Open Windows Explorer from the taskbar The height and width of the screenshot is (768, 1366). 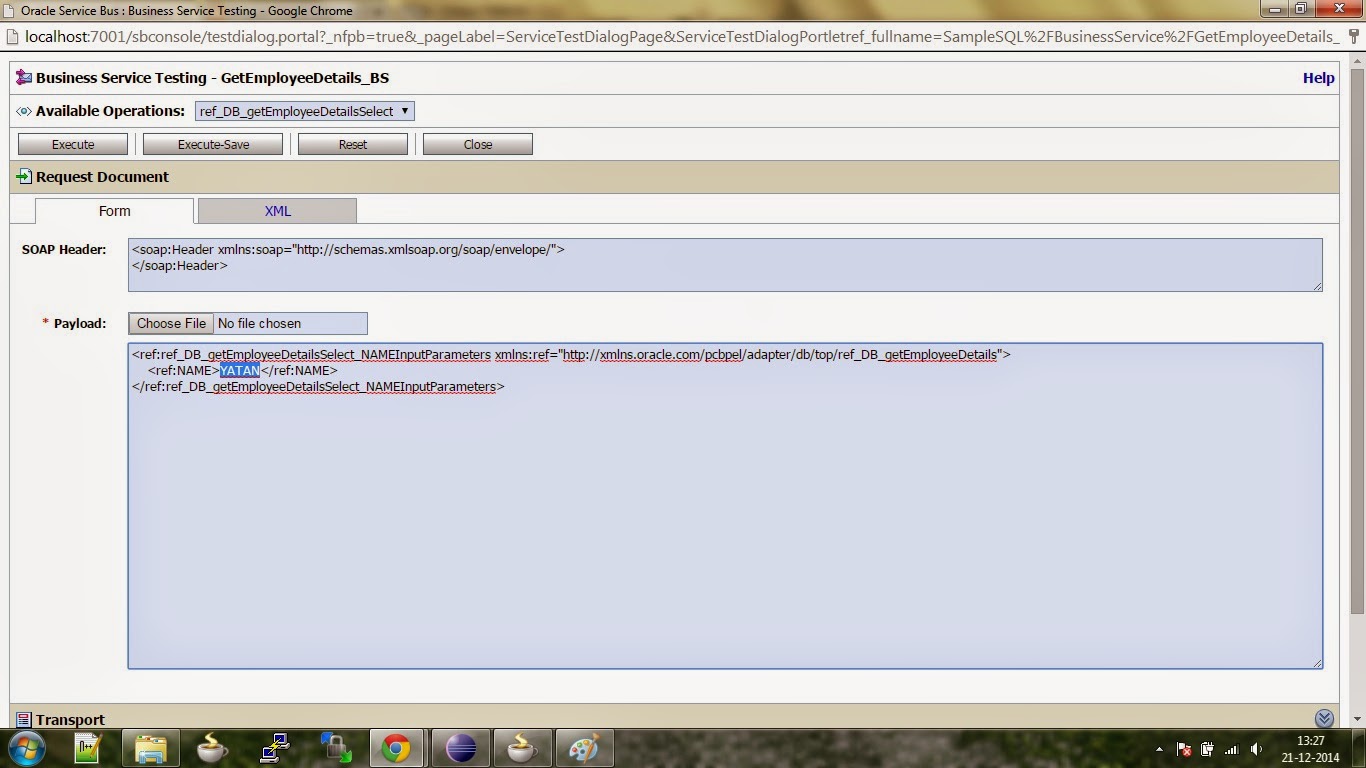coord(150,747)
